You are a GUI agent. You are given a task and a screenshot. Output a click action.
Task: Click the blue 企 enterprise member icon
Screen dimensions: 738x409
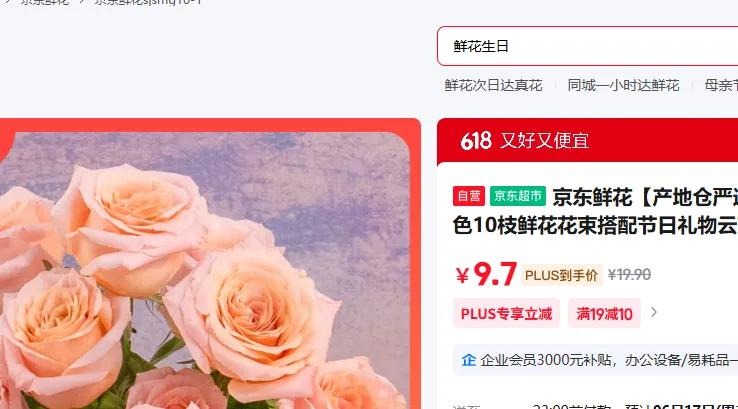(x=468, y=360)
